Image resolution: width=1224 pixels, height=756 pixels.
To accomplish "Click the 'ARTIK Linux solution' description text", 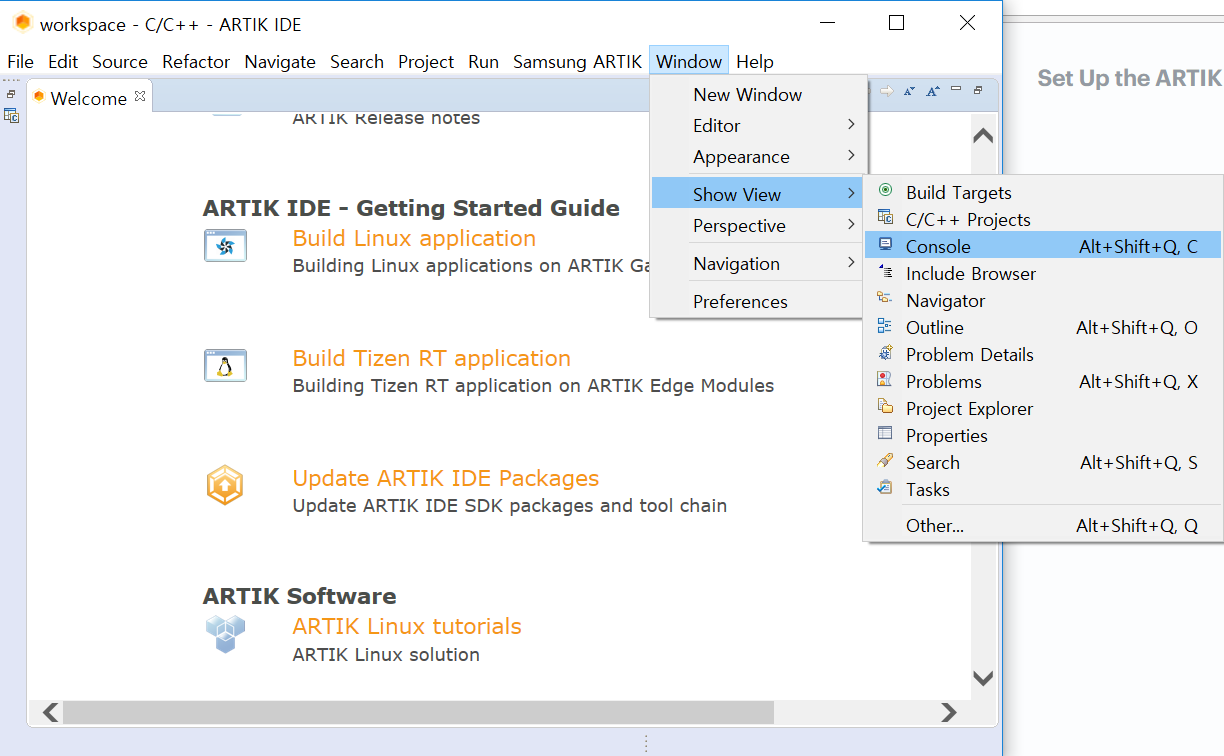I will click(386, 655).
